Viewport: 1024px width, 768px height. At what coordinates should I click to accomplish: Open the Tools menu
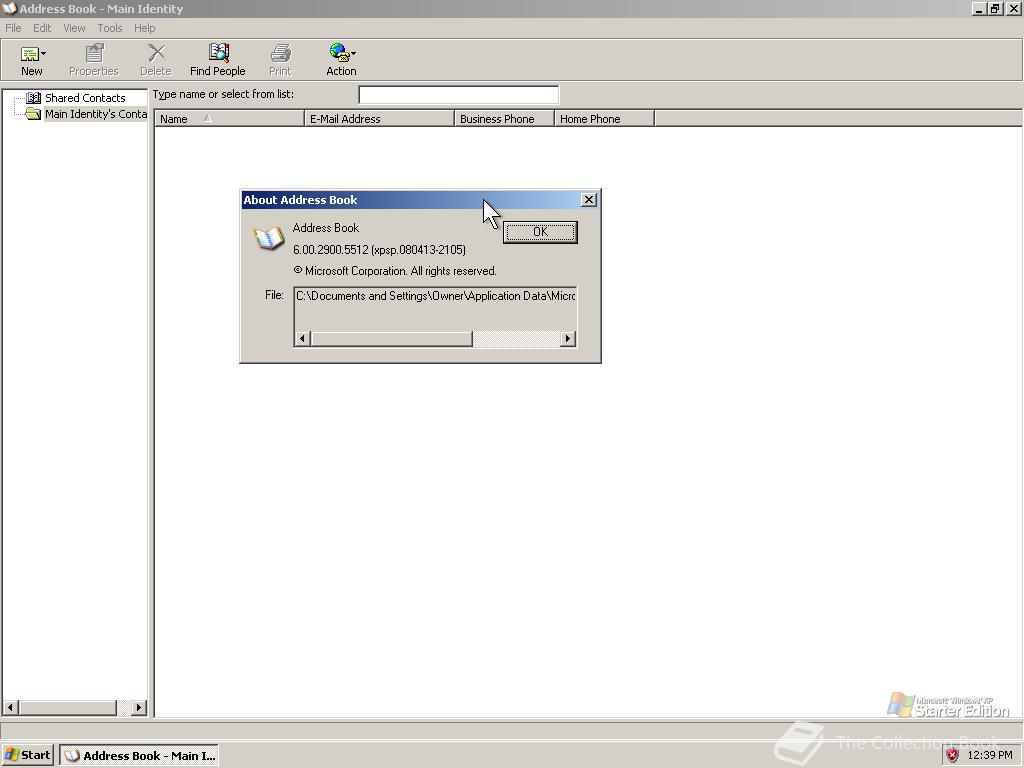(110, 28)
